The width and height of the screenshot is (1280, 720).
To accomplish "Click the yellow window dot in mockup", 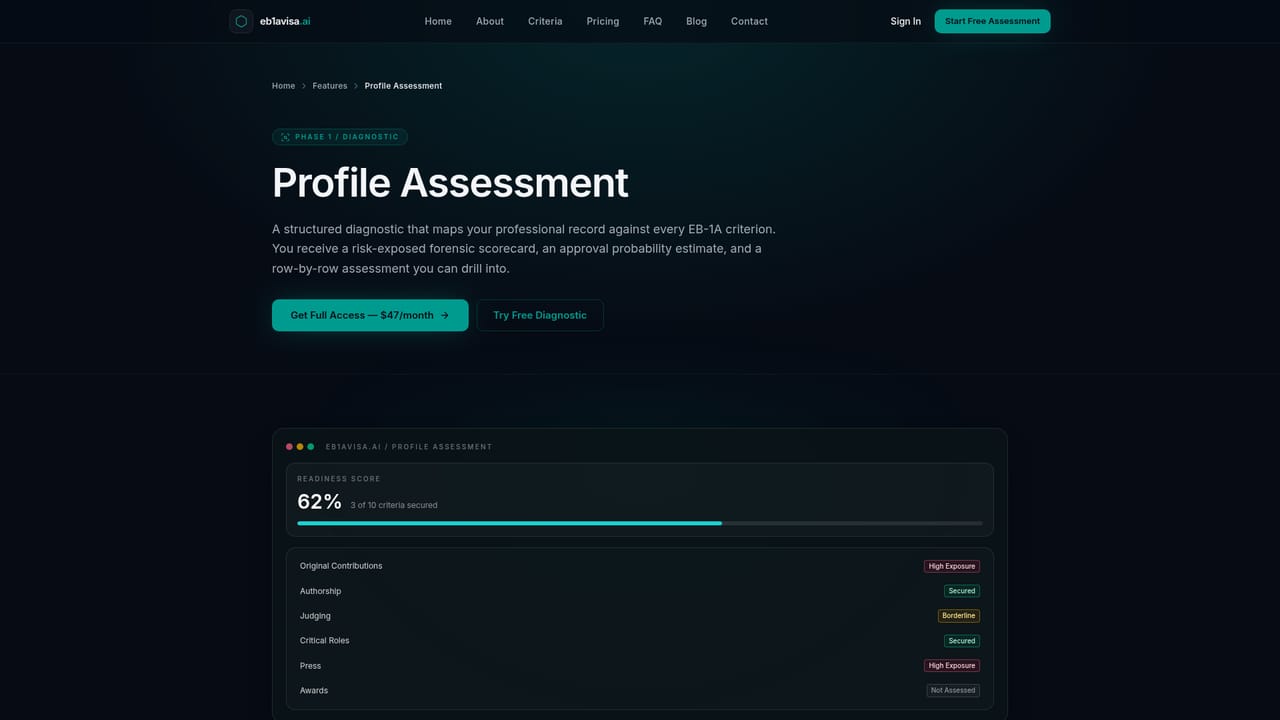I will point(300,447).
